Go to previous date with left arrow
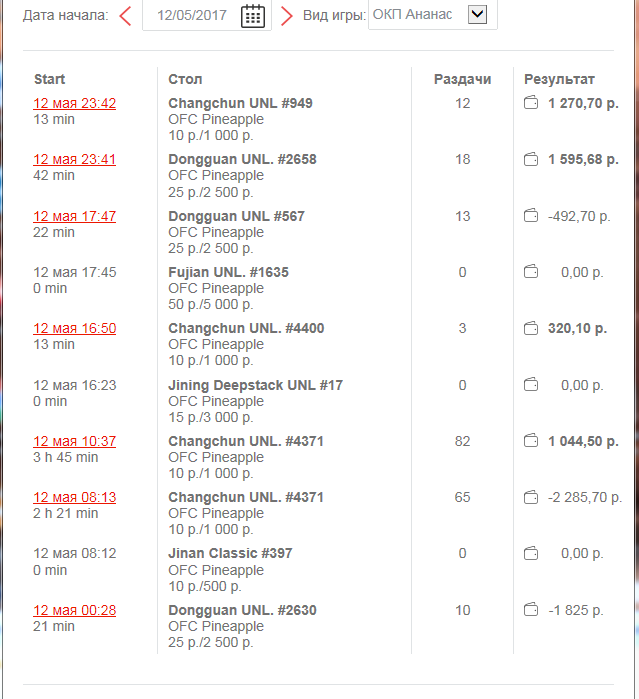 126,16
